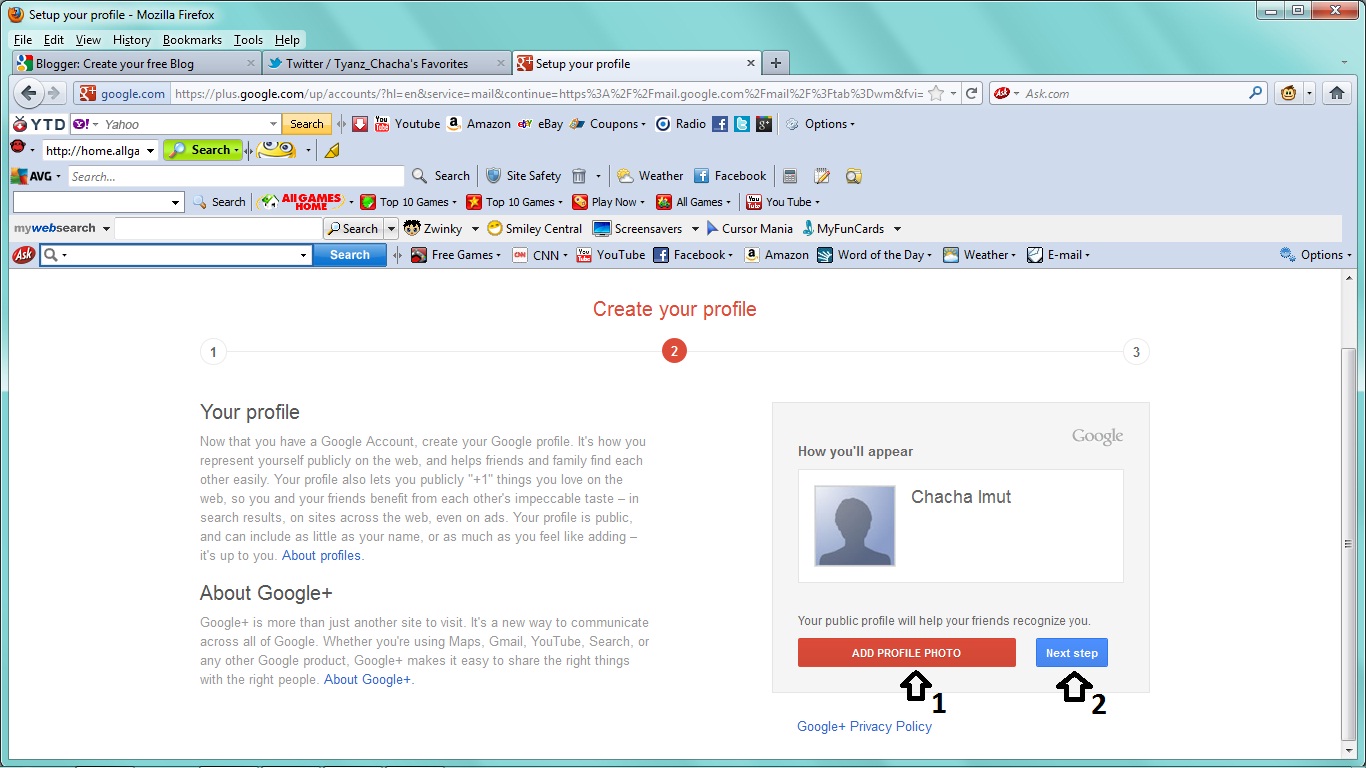1366x768 pixels.
Task: Focus the URL address bar
Action: tap(547, 93)
